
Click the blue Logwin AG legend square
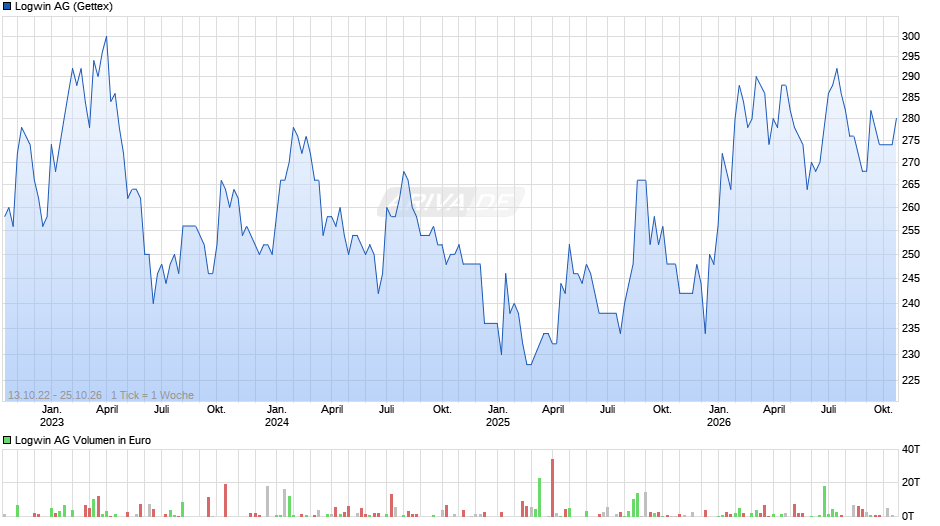(x=7, y=7)
